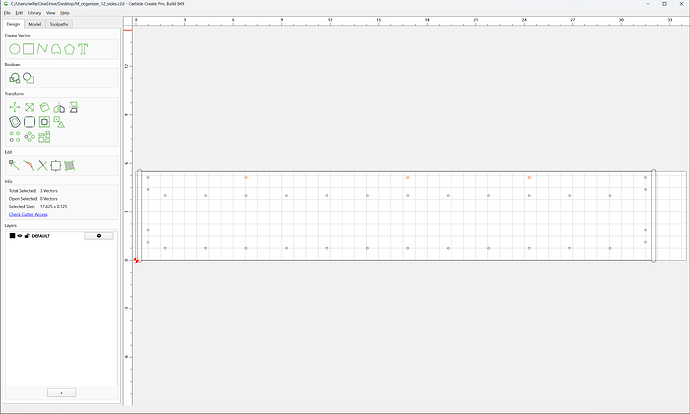Click the concentric squares Transform icon
Image resolution: width=690 pixels, height=414 pixels.
(44, 122)
